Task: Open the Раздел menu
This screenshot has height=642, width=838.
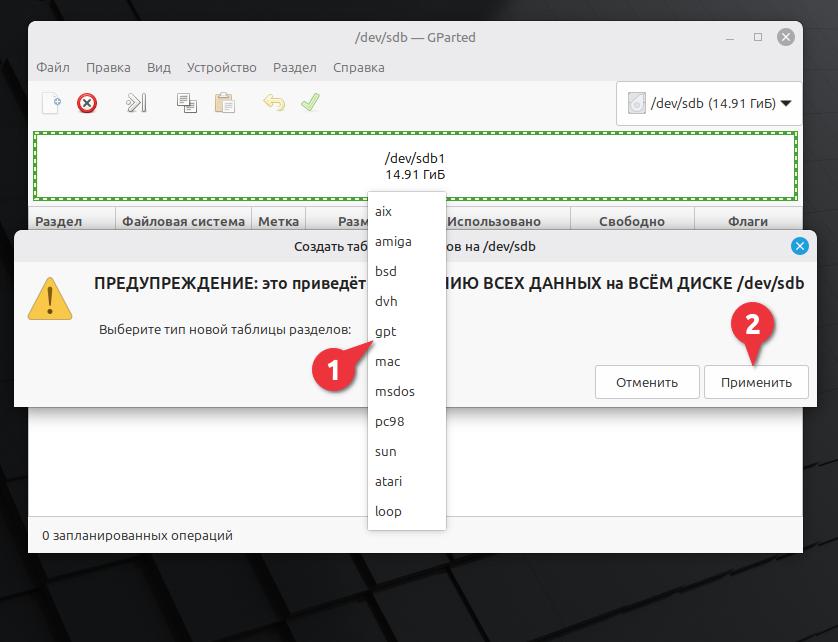Action: [x=294, y=68]
